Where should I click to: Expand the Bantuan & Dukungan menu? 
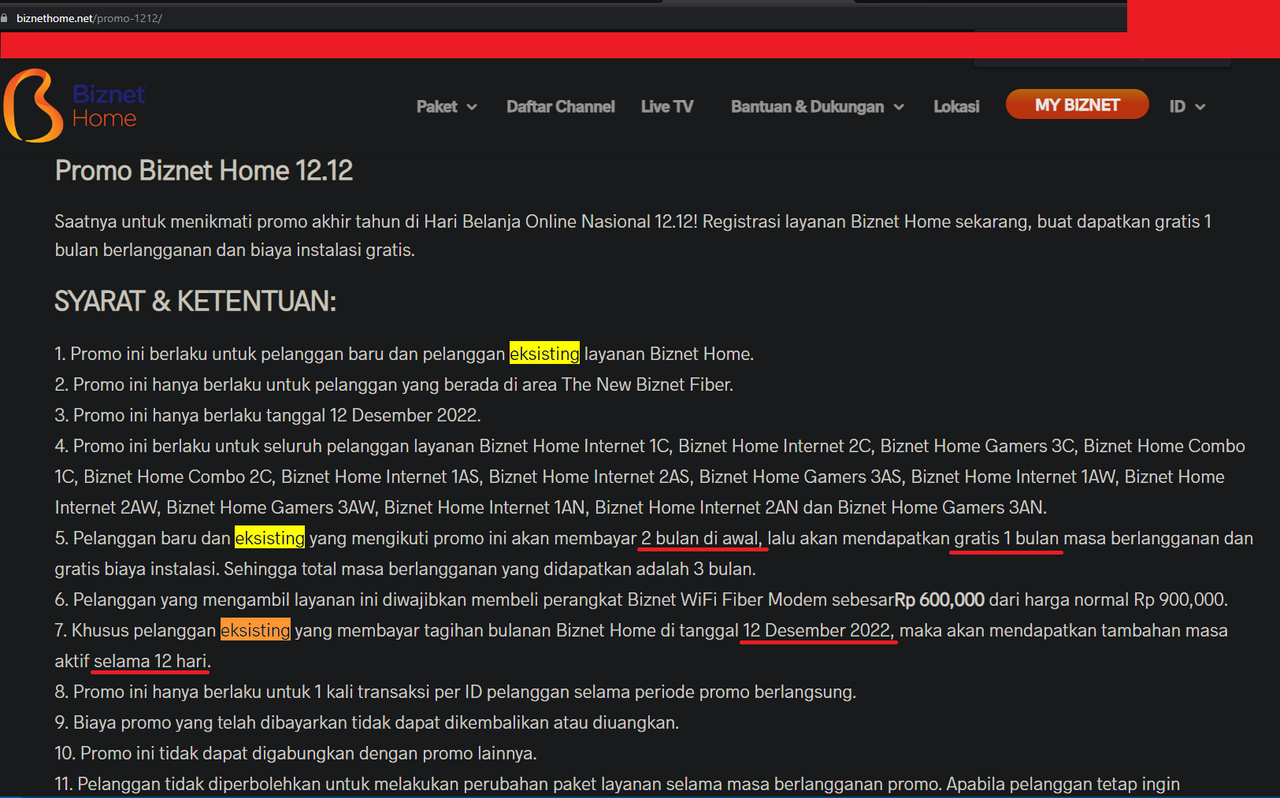[817, 106]
